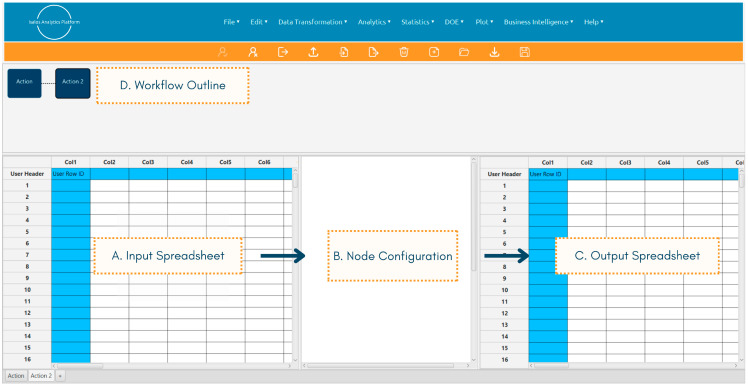748x387 pixels.
Task: Switch to the Action tab at bottom
Action: tap(16, 376)
